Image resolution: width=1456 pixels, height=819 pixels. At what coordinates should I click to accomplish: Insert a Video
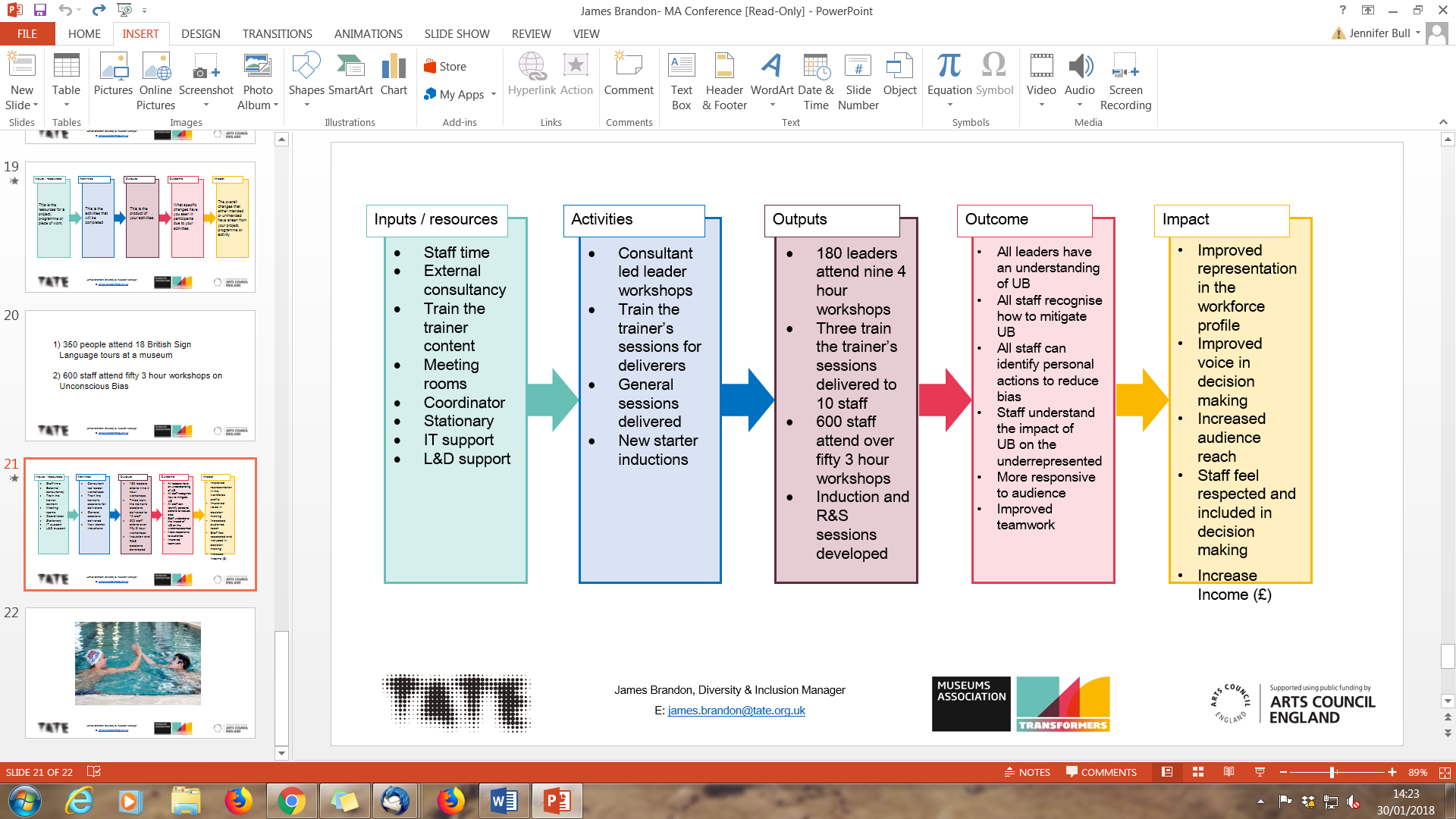pyautogui.click(x=1041, y=80)
